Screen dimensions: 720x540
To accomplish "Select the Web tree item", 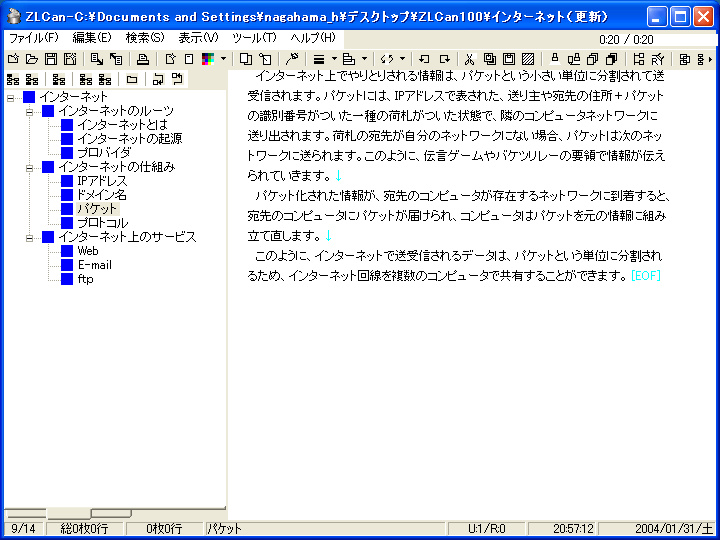I will tap(88, 251).
